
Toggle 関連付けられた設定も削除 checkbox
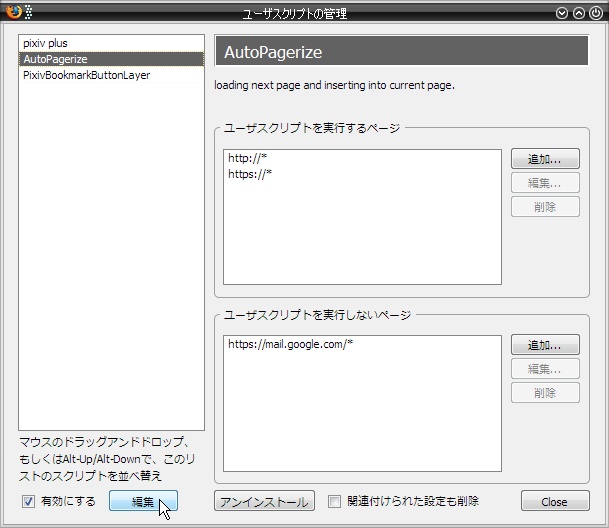tap(334, 501)
